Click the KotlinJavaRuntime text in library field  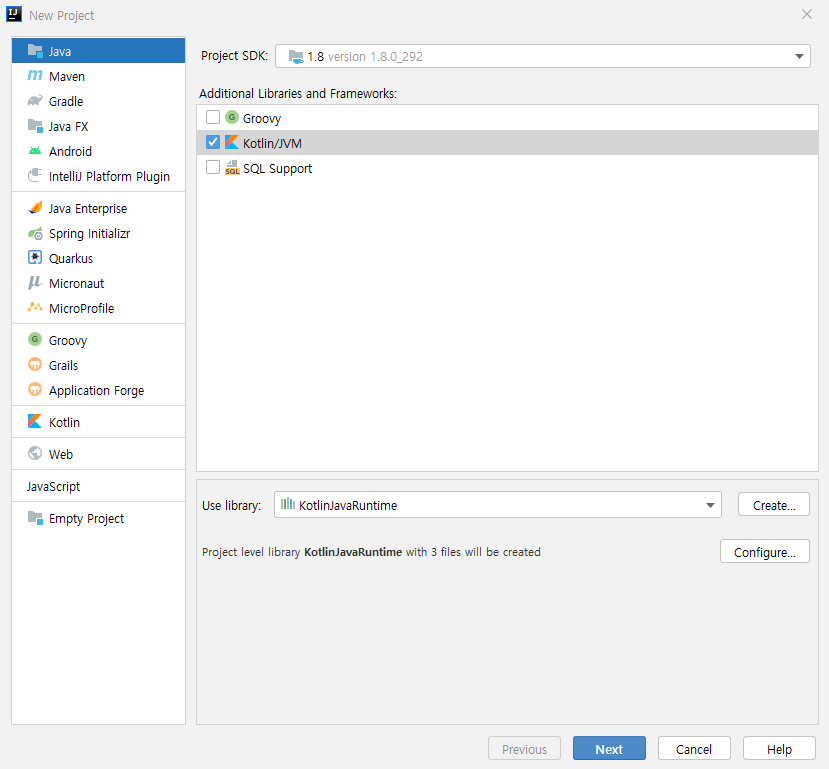pos(348,506)
